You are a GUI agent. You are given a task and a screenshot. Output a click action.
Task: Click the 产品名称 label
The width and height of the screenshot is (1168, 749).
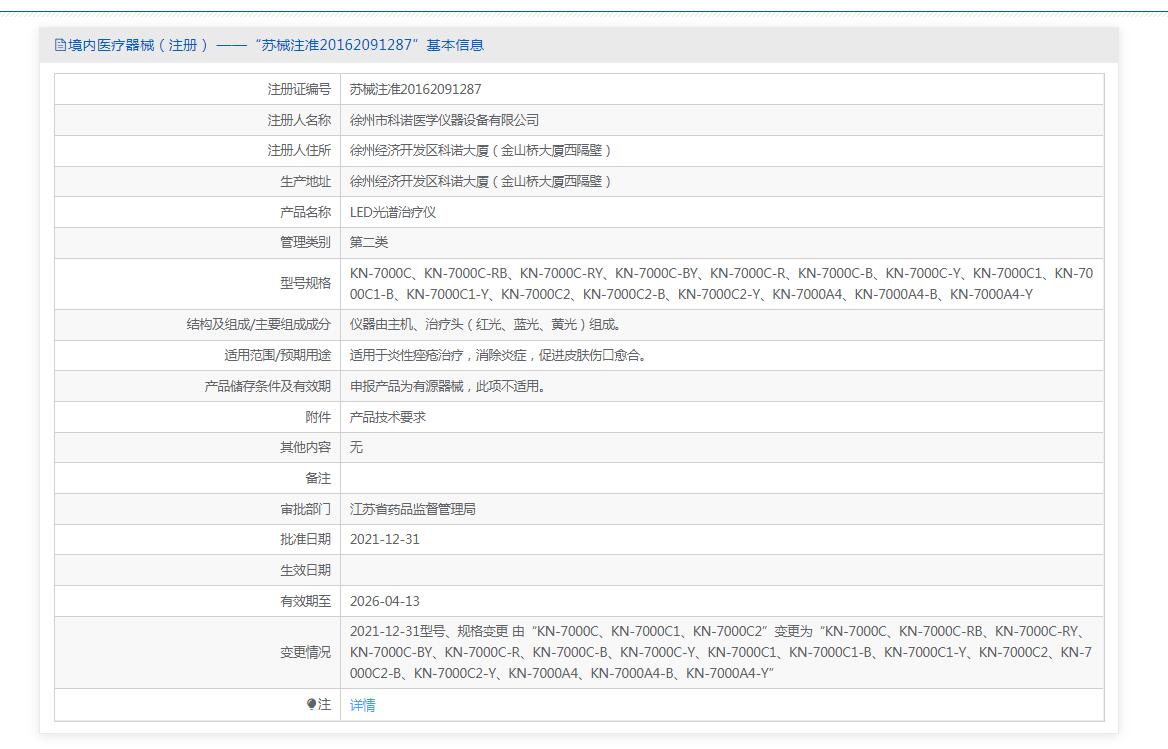305,212
